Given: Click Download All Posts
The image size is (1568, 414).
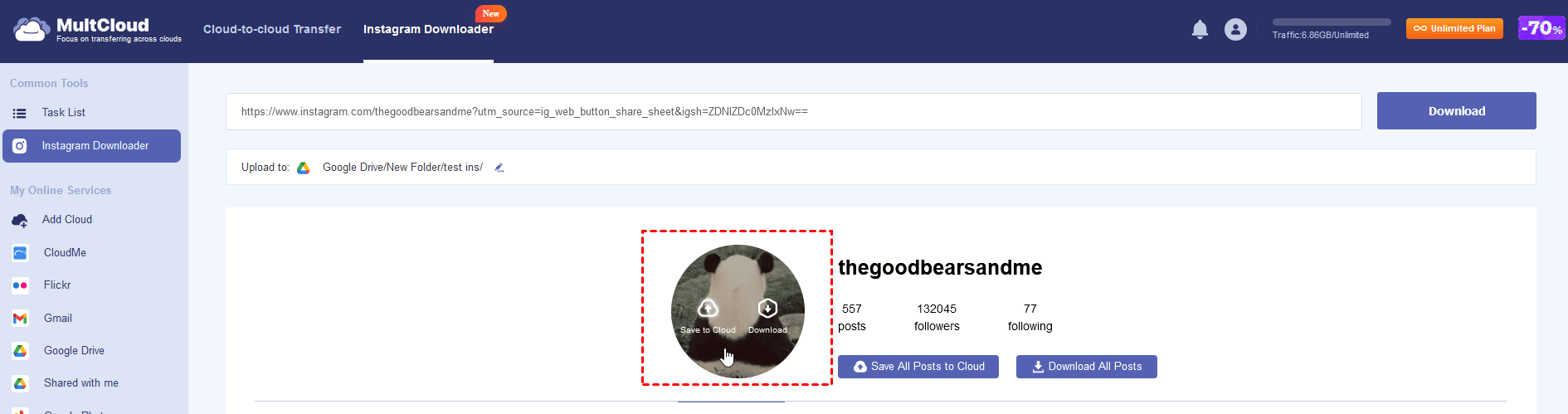Looking at the screenshot, I should 1087,367.
